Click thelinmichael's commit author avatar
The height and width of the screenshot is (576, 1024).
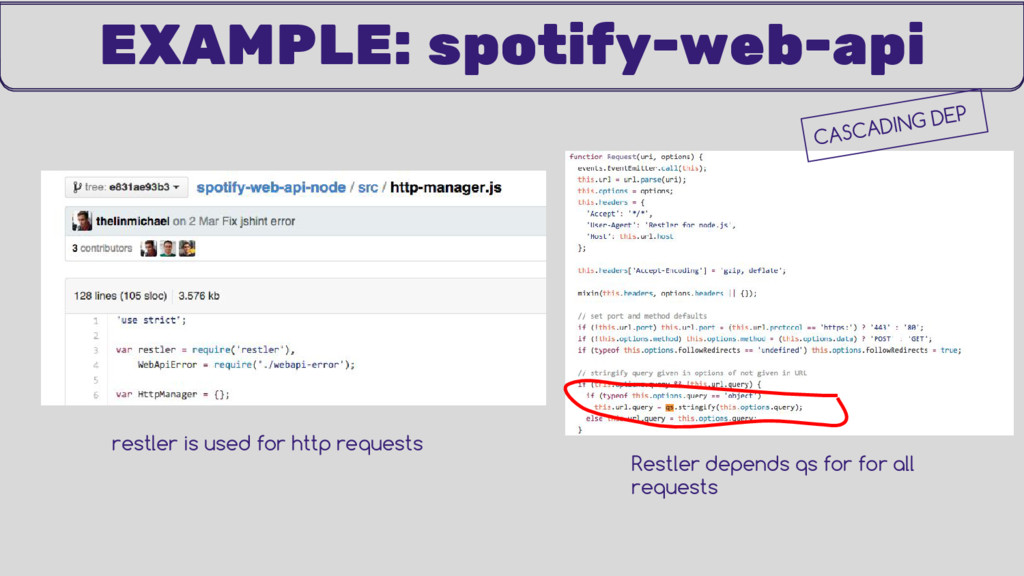(82, 221)
